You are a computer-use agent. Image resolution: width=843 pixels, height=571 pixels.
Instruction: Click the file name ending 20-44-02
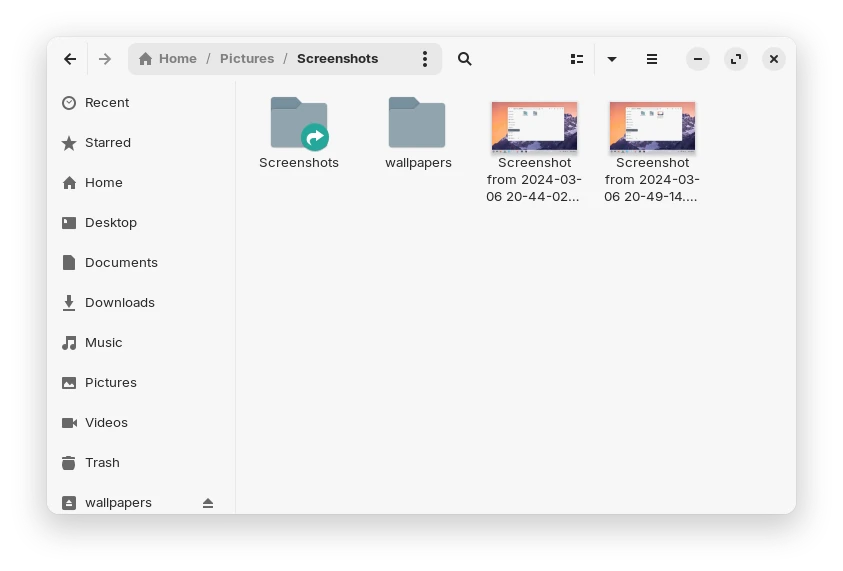(x=533, y=180)
